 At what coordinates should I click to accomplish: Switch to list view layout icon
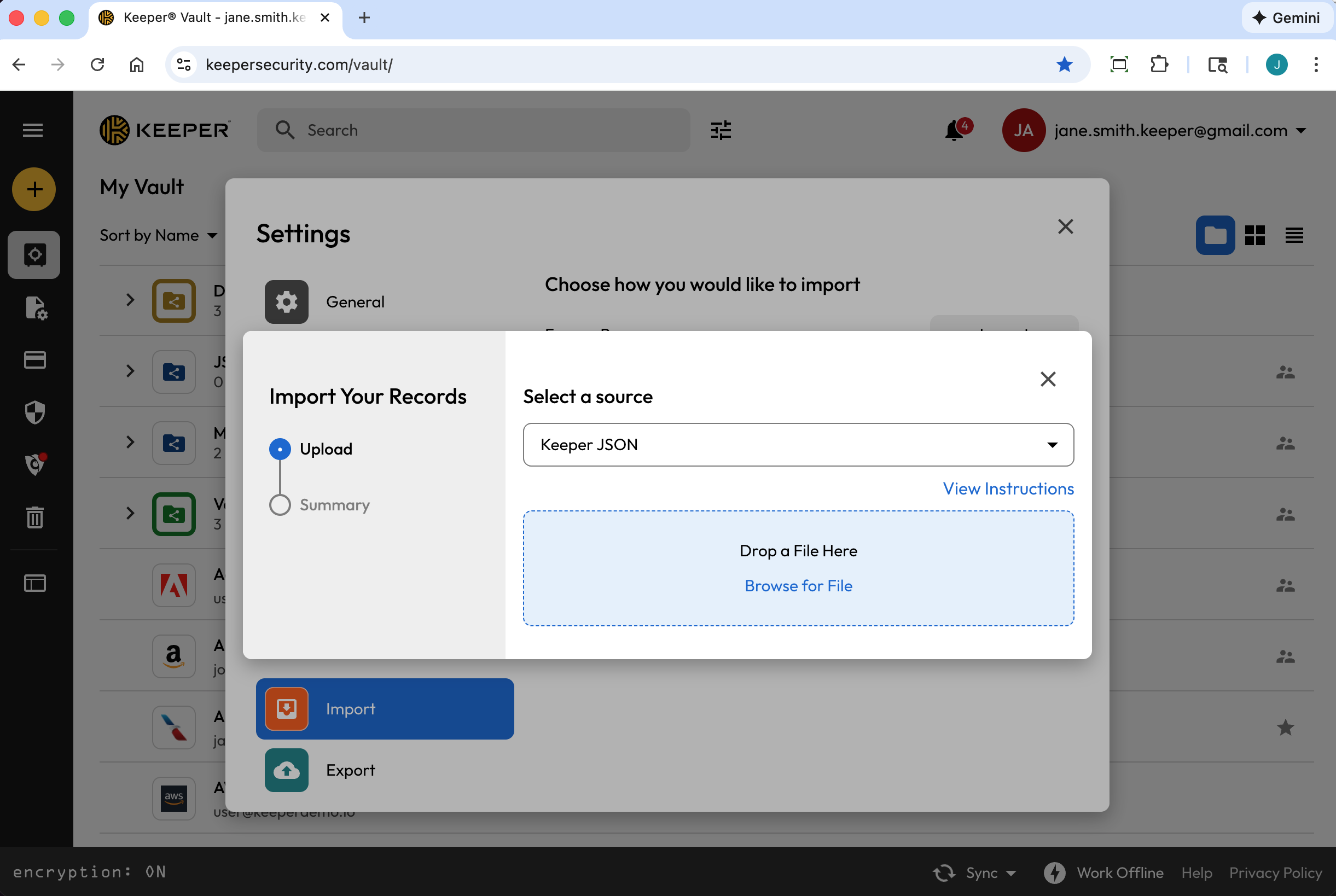pos(1294,235)
